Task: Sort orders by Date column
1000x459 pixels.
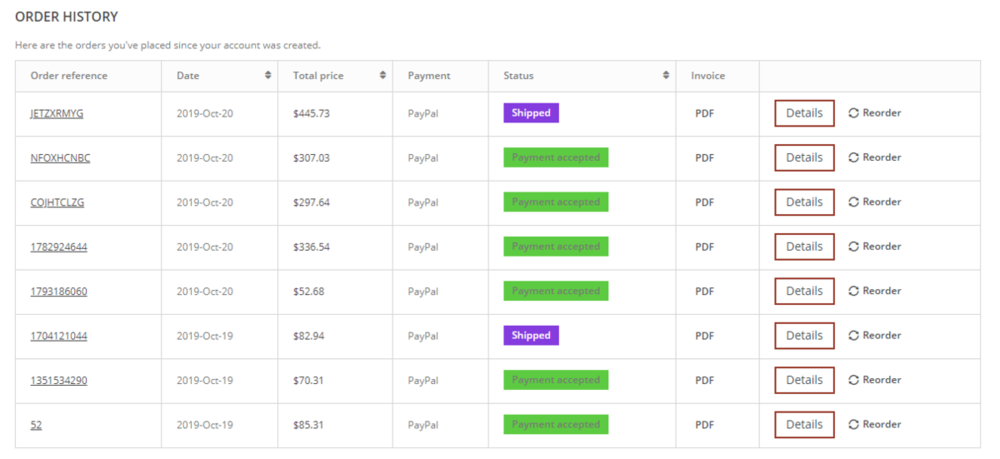Action: [x=268, y=76]
